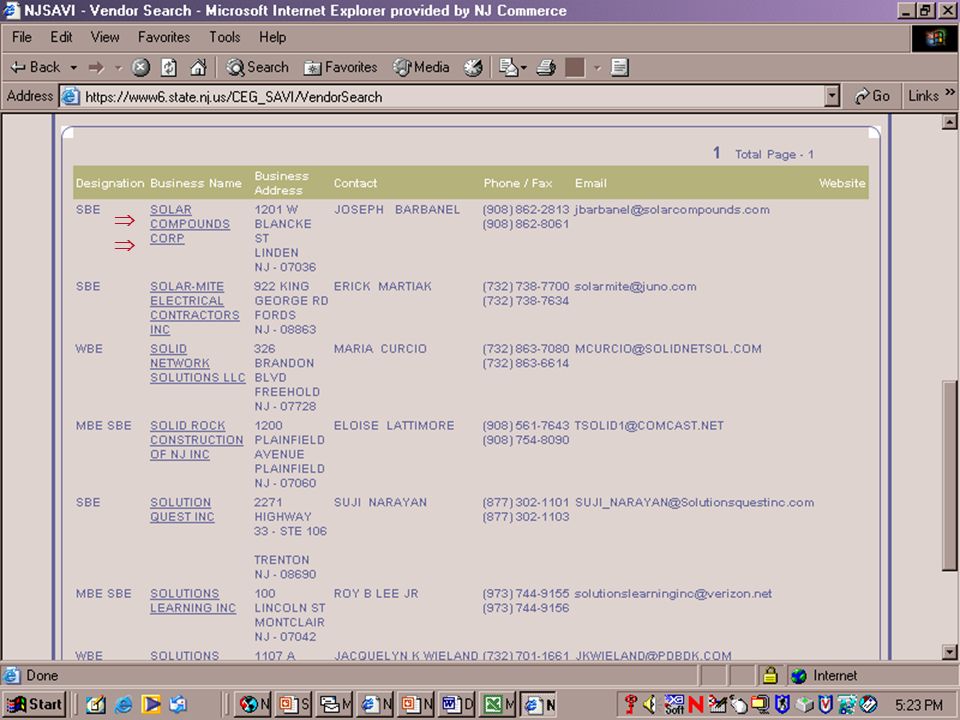960x720 pixels.
Task: Click the Windows logo throbber icon
Action: (934, 39)
